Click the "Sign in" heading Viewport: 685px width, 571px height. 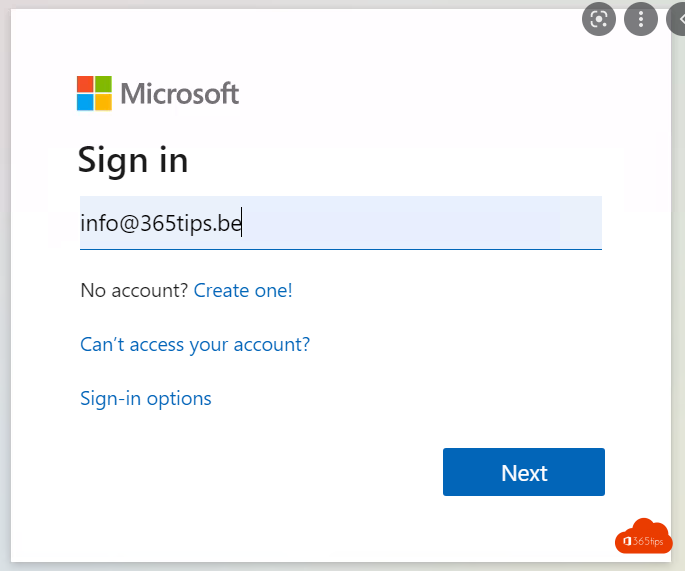[133, 160]
